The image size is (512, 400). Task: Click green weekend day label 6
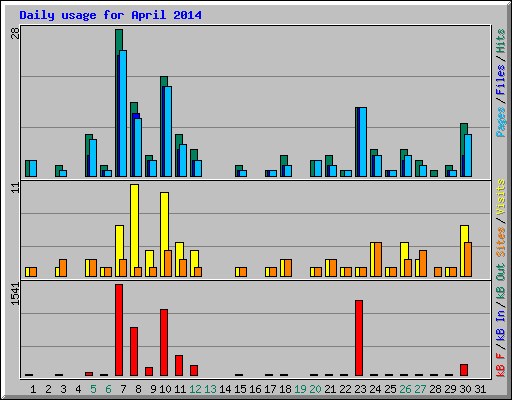(108, 389)
